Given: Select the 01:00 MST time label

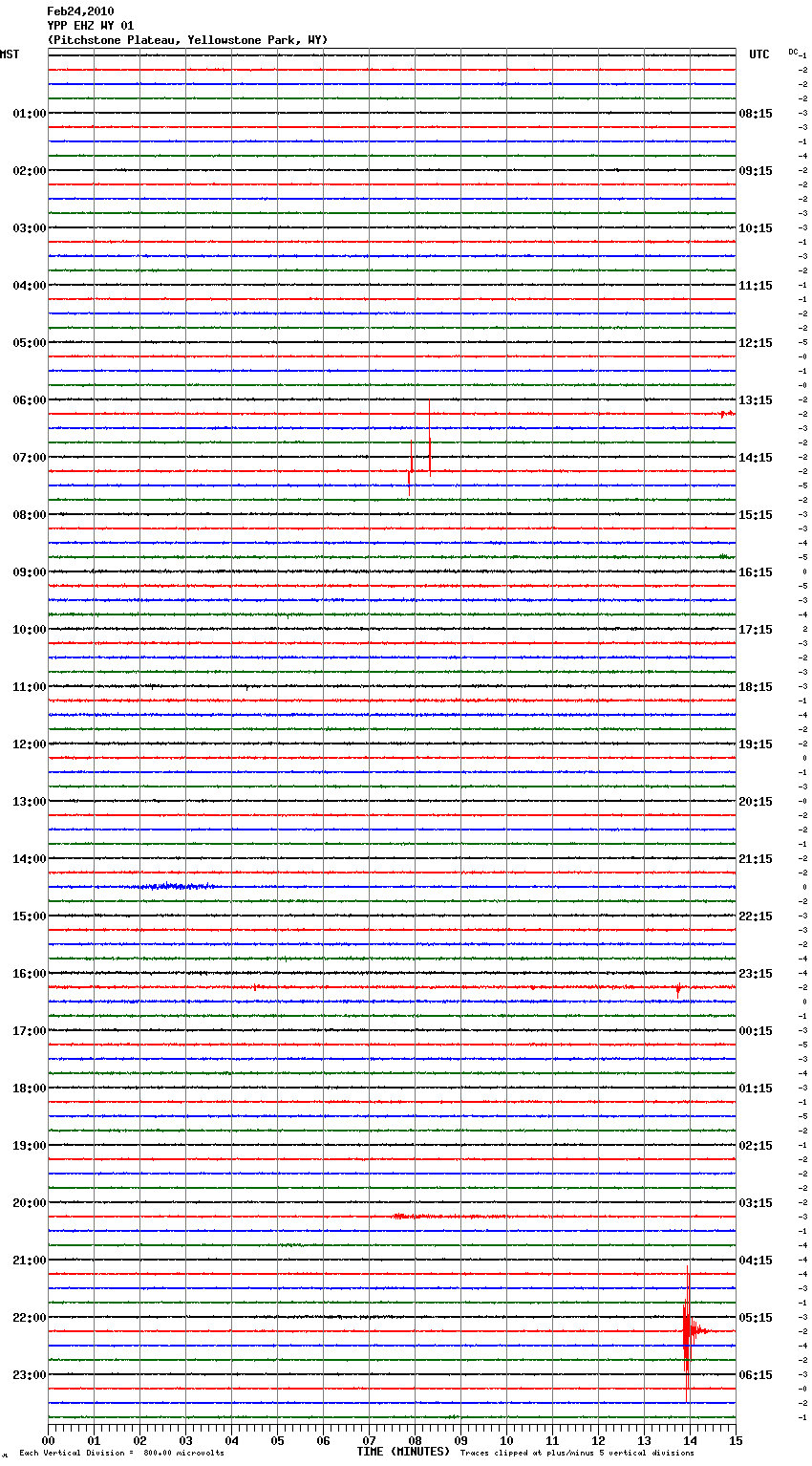Looking at the screenshot, I should click(30, 114).
